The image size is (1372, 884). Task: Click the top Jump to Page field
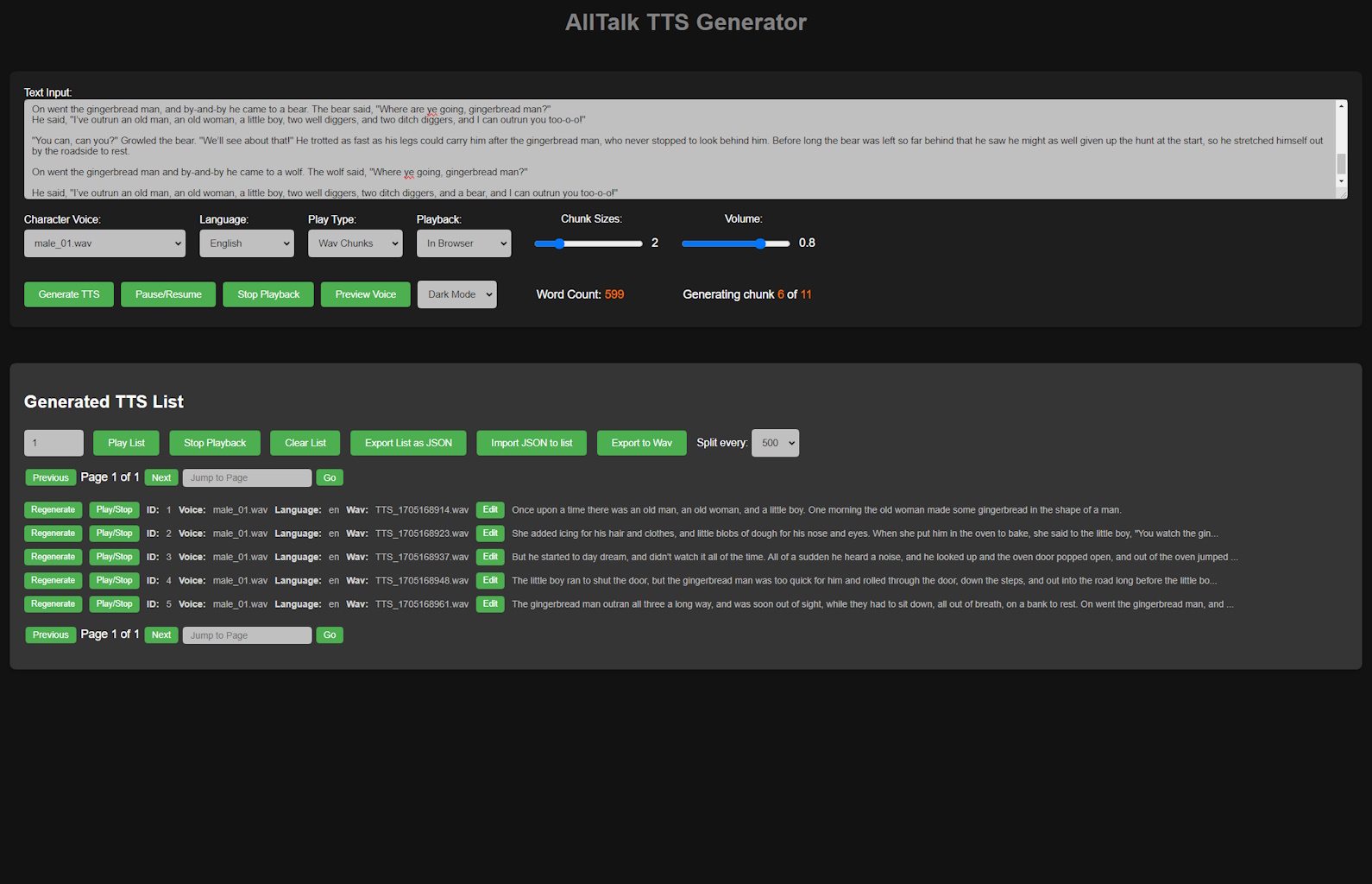tap(247, 477)
